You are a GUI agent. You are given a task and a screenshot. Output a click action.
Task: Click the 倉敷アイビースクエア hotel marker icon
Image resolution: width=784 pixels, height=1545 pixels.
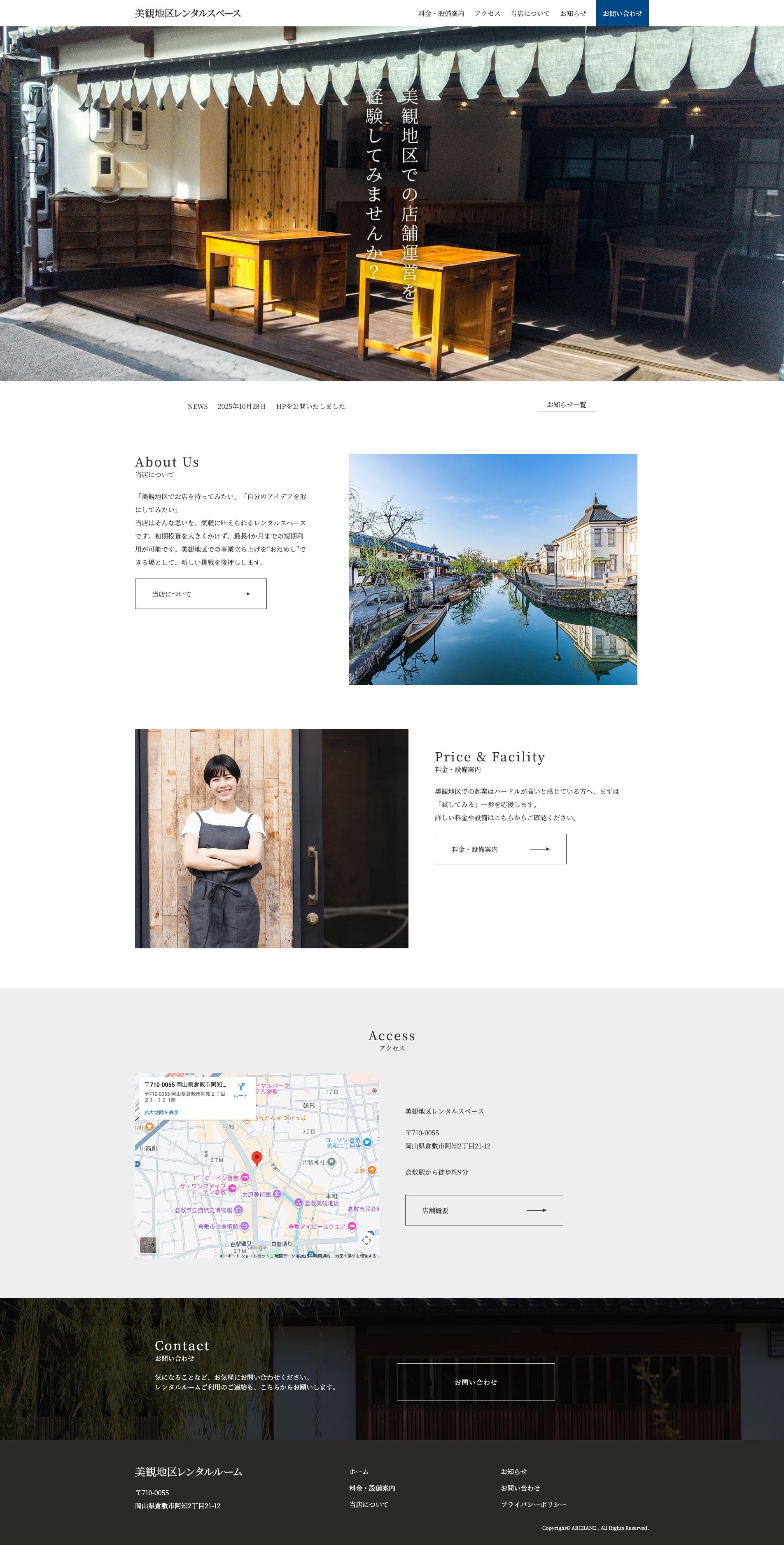352,1226
